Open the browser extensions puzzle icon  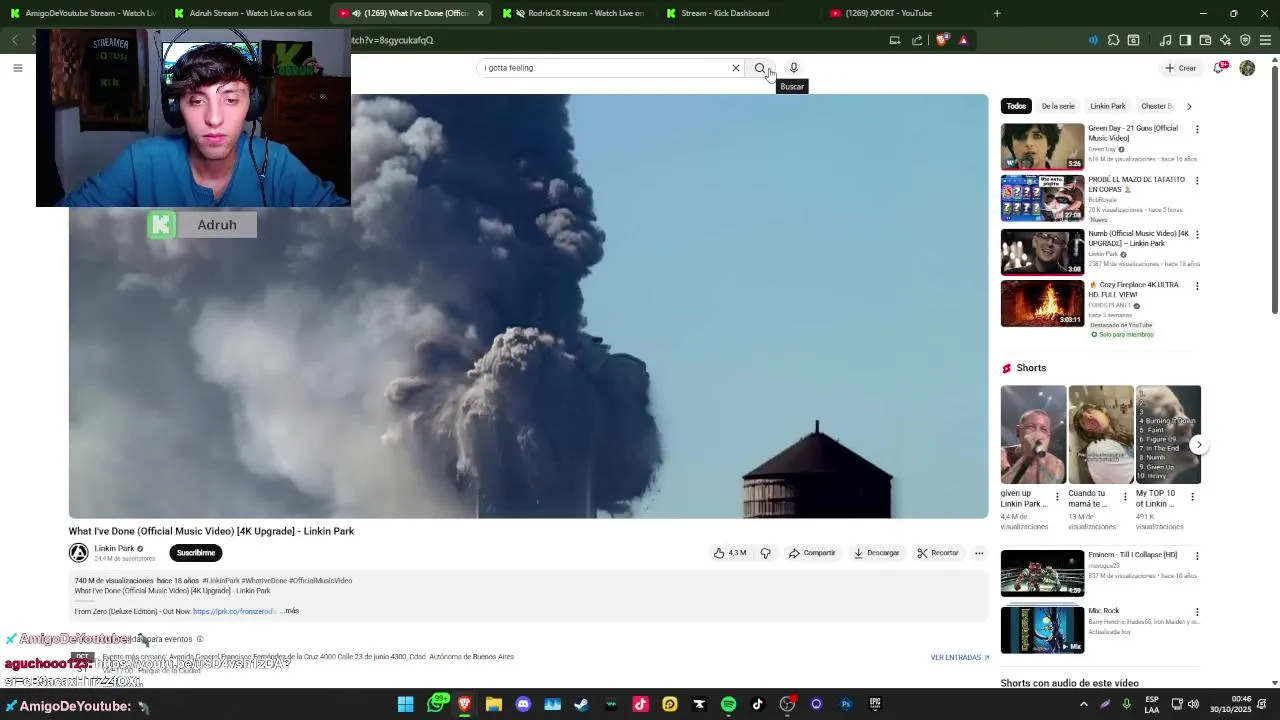1113,40
